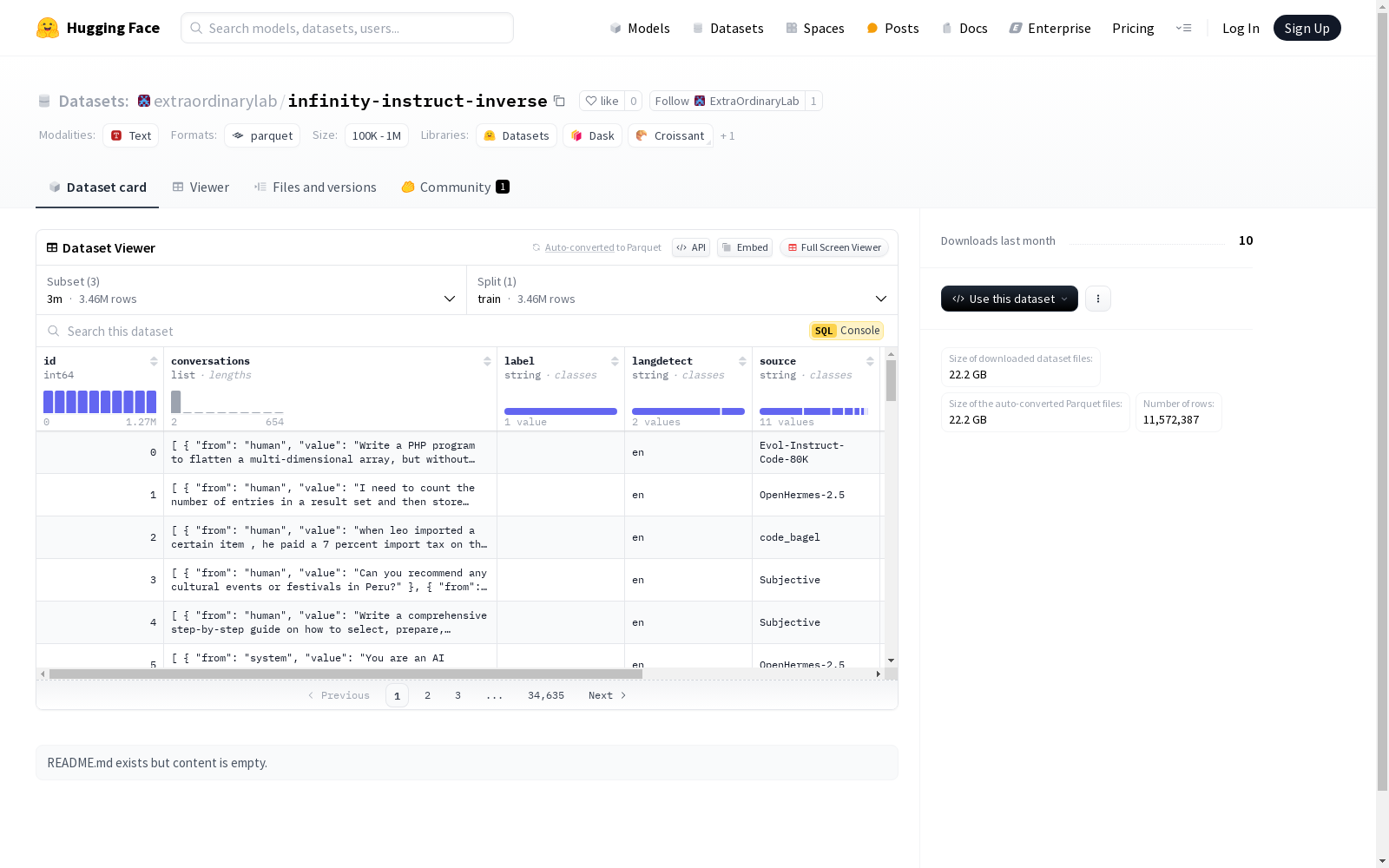The image size is (1389, 868).
Task: Focus the main search models field
Action: point(347,28)
